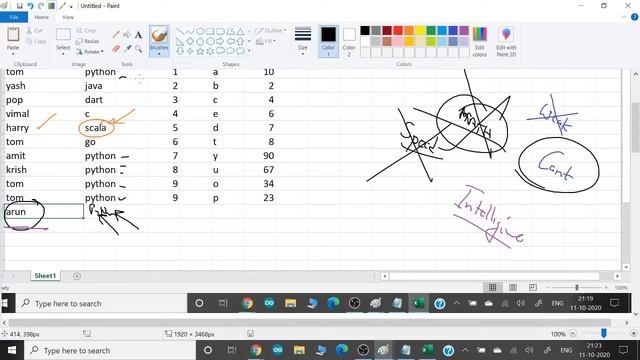Open the Paint Help icon

pyautogui.click(x=635, y=17)
